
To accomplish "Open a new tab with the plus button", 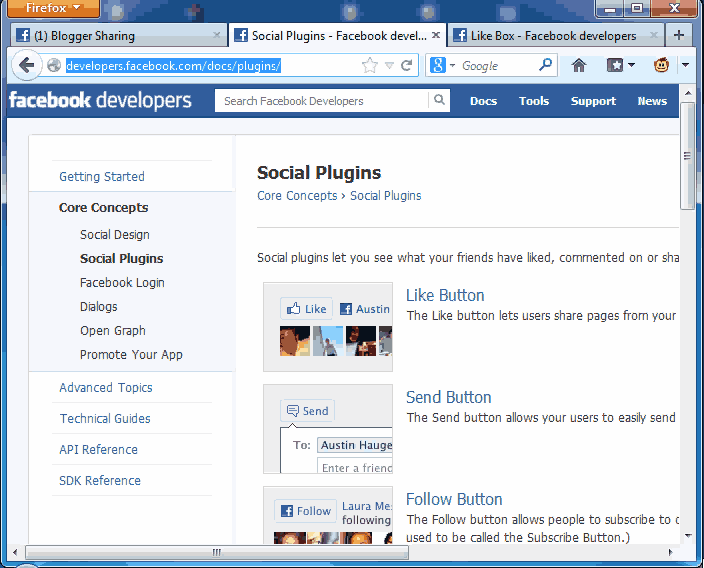I will 679,35.
